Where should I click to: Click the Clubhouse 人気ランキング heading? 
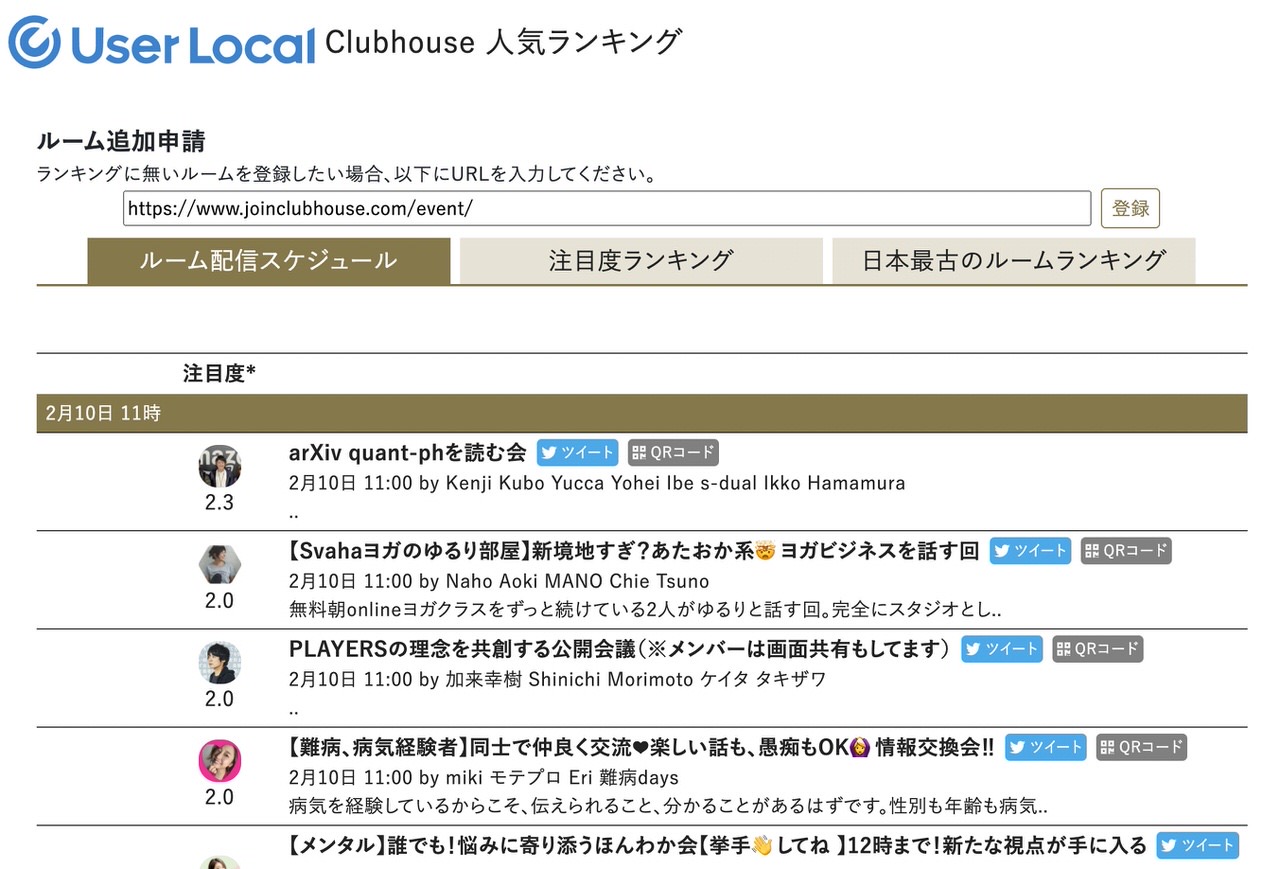click(503, 42)
